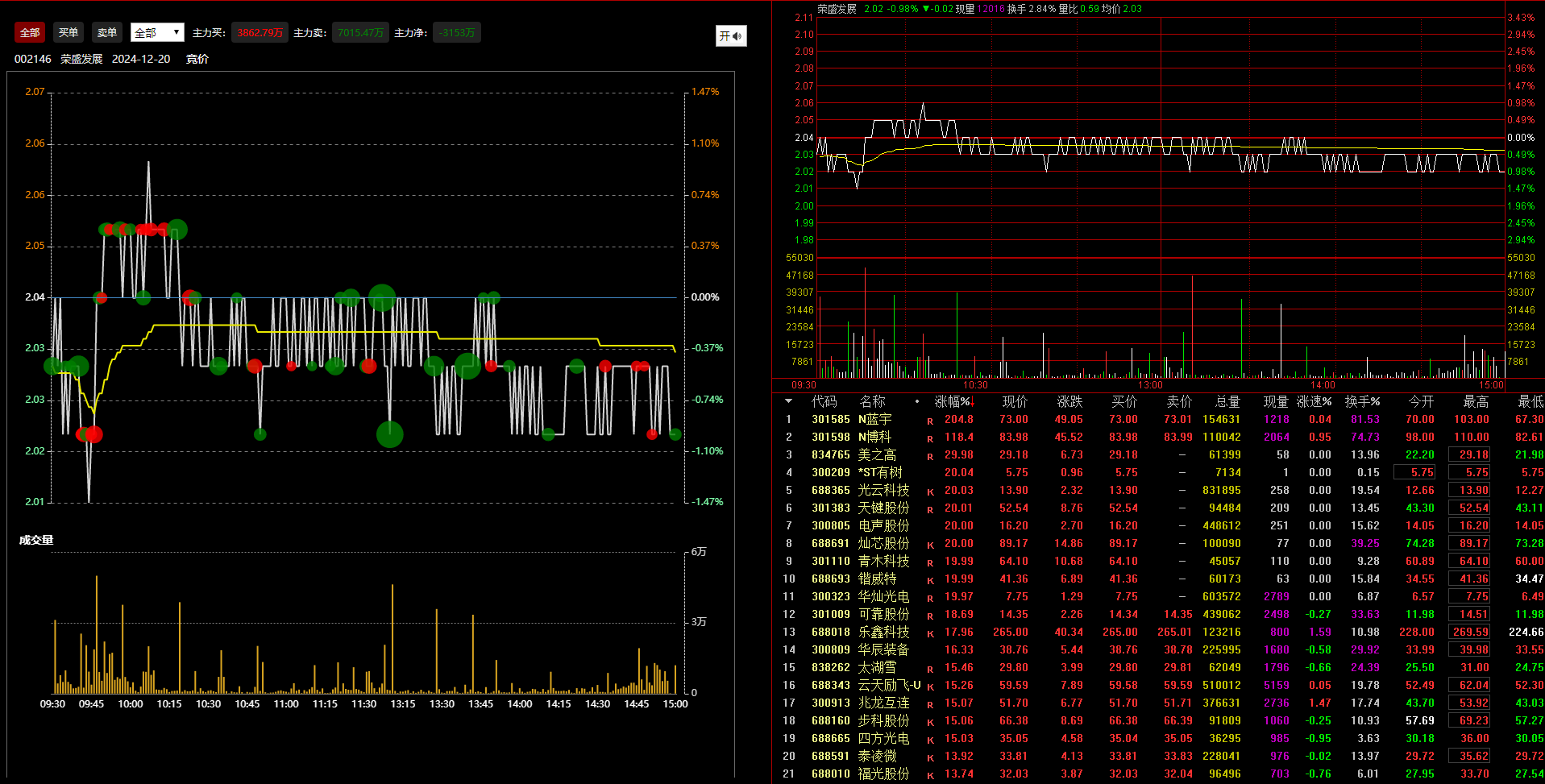Click the boxed 最高 value 269.59
Screen dimensions: 1545x784
click(1469, 632)
